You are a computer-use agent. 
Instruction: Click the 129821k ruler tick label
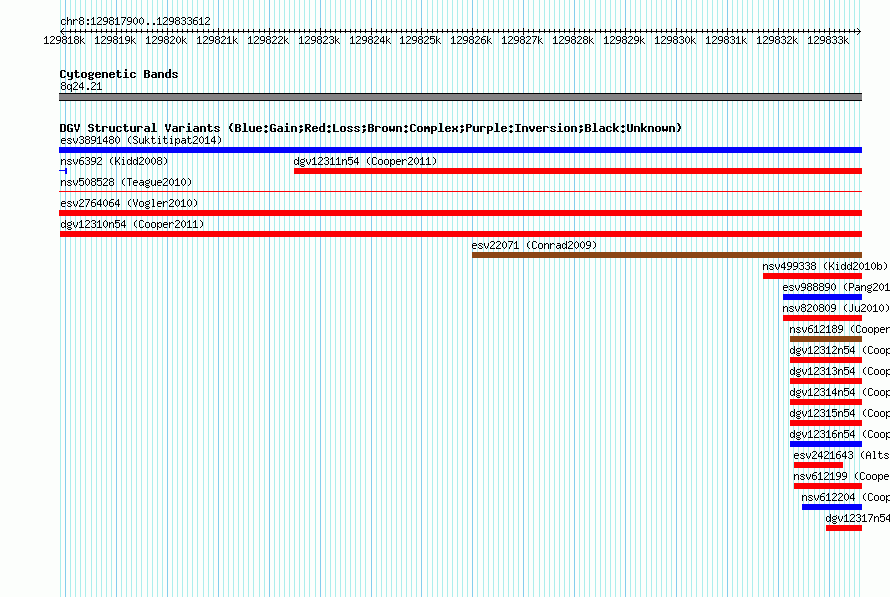pyautogui.click(x=217, y=40)
